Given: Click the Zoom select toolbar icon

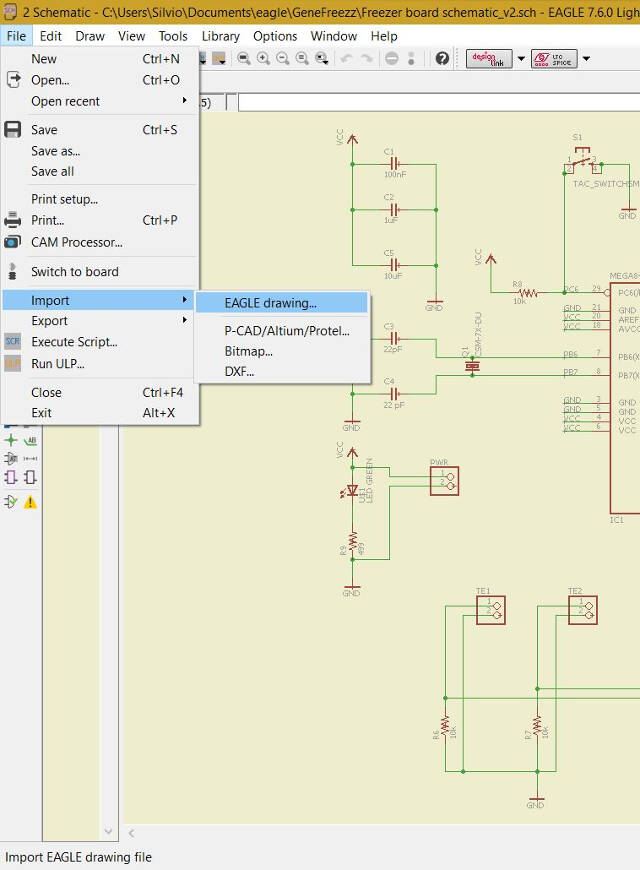Looking at the screenshot, I should point(322,58).
